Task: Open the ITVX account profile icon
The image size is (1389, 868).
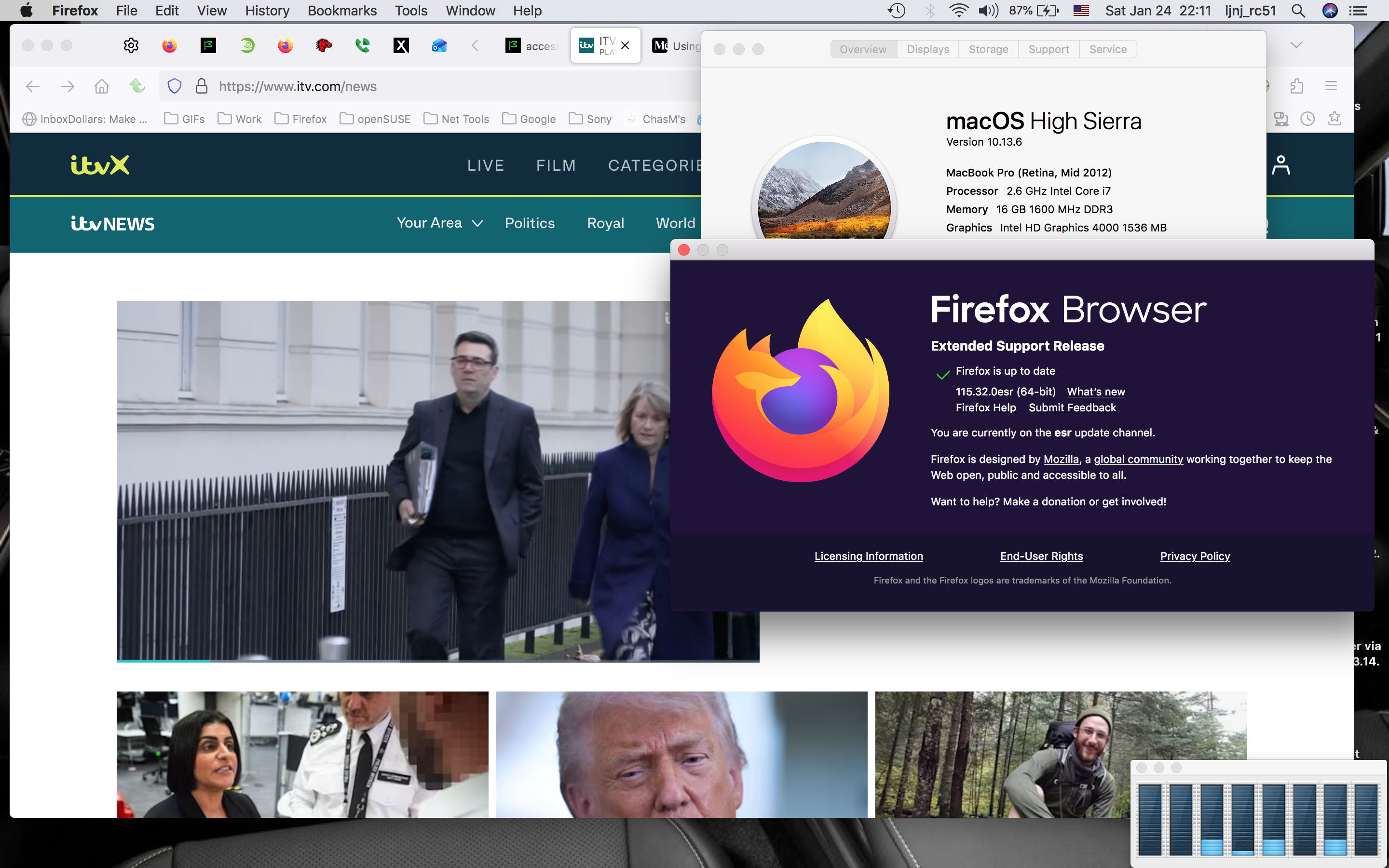Action: [1280, 165]
